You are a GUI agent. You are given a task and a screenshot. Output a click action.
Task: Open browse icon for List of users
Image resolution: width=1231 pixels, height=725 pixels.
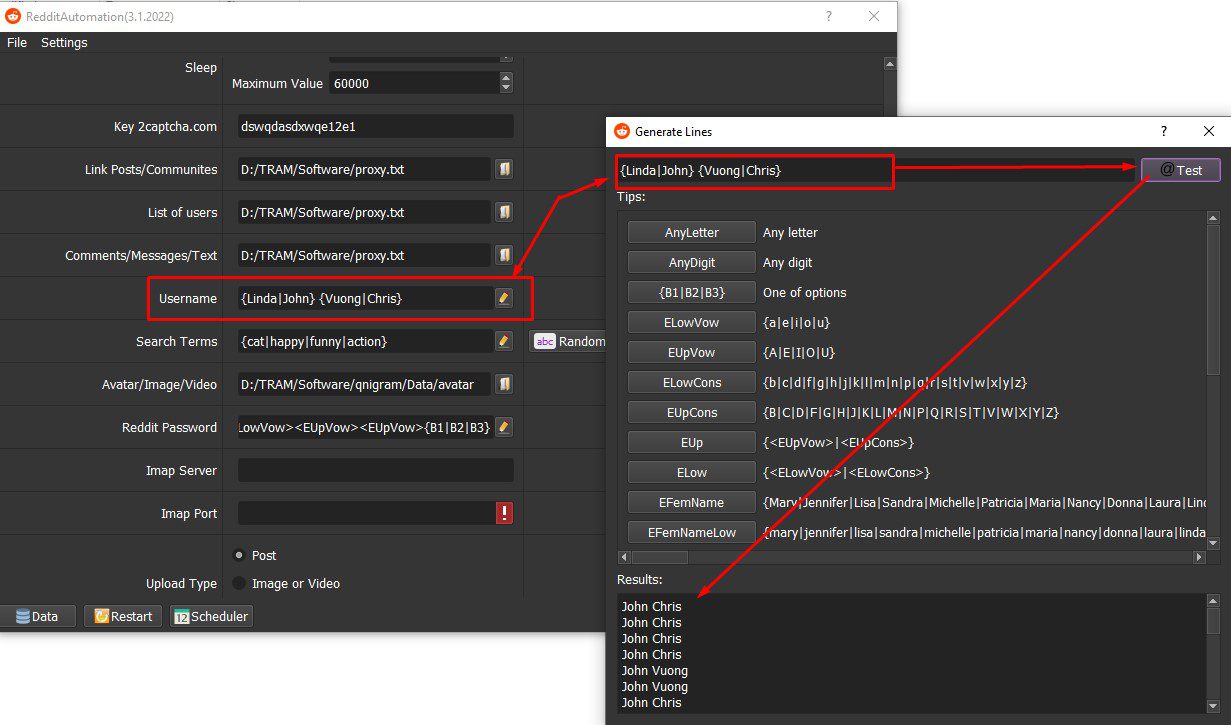point(505,212)
